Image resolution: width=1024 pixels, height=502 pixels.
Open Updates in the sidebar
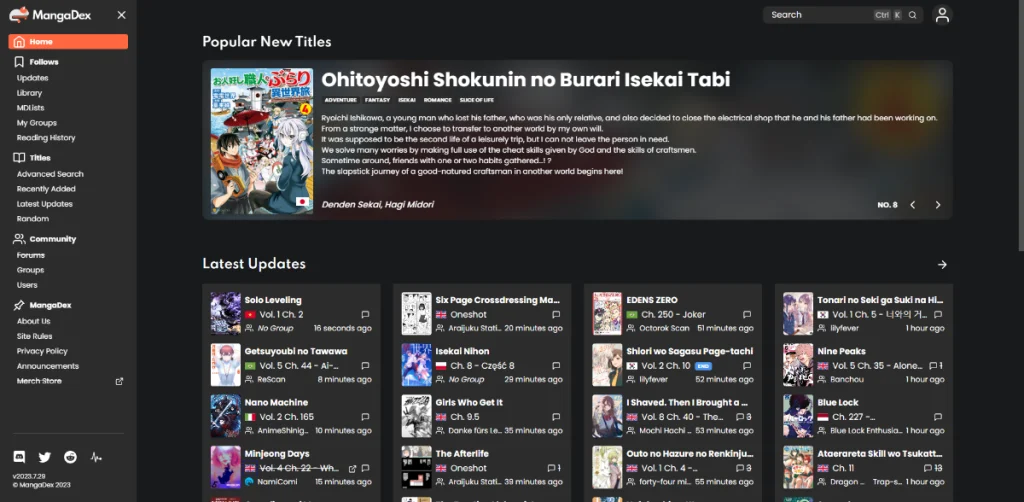click(33, 78)
